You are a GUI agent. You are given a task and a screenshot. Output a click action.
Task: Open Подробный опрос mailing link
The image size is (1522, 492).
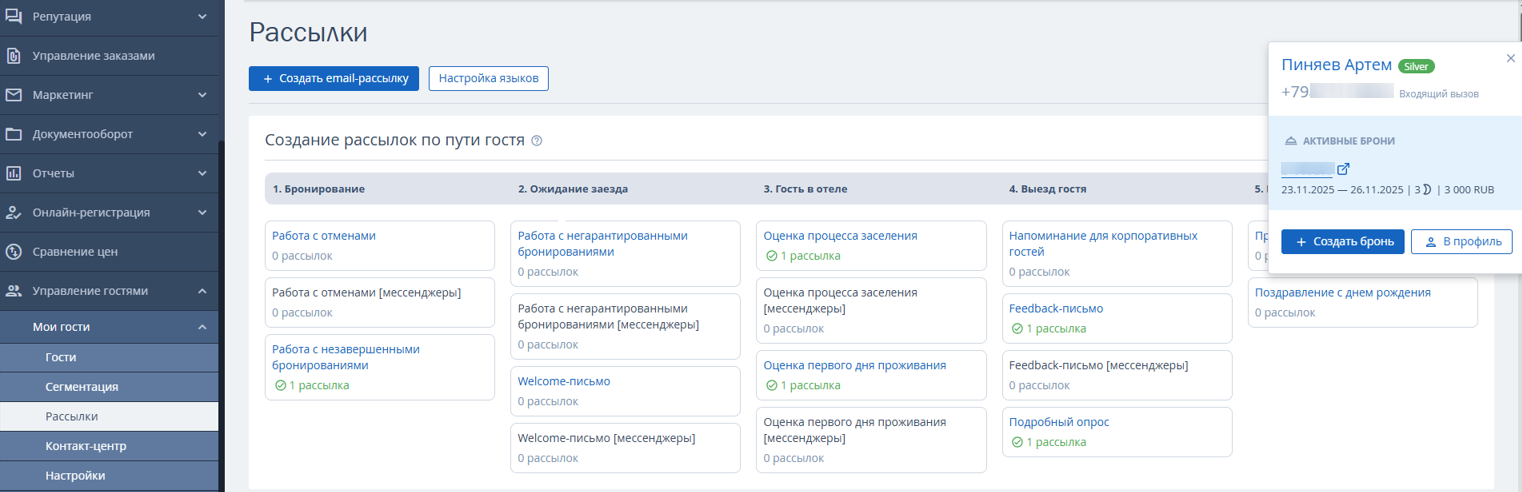[x=1059, y=422]
